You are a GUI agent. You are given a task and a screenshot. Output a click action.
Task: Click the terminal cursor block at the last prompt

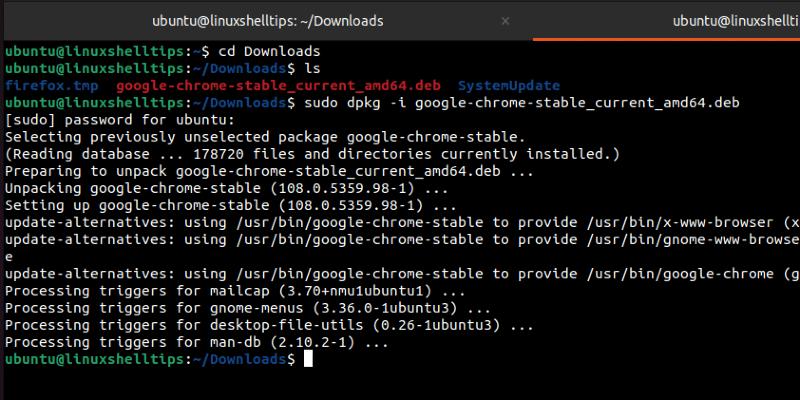[307, 360]
